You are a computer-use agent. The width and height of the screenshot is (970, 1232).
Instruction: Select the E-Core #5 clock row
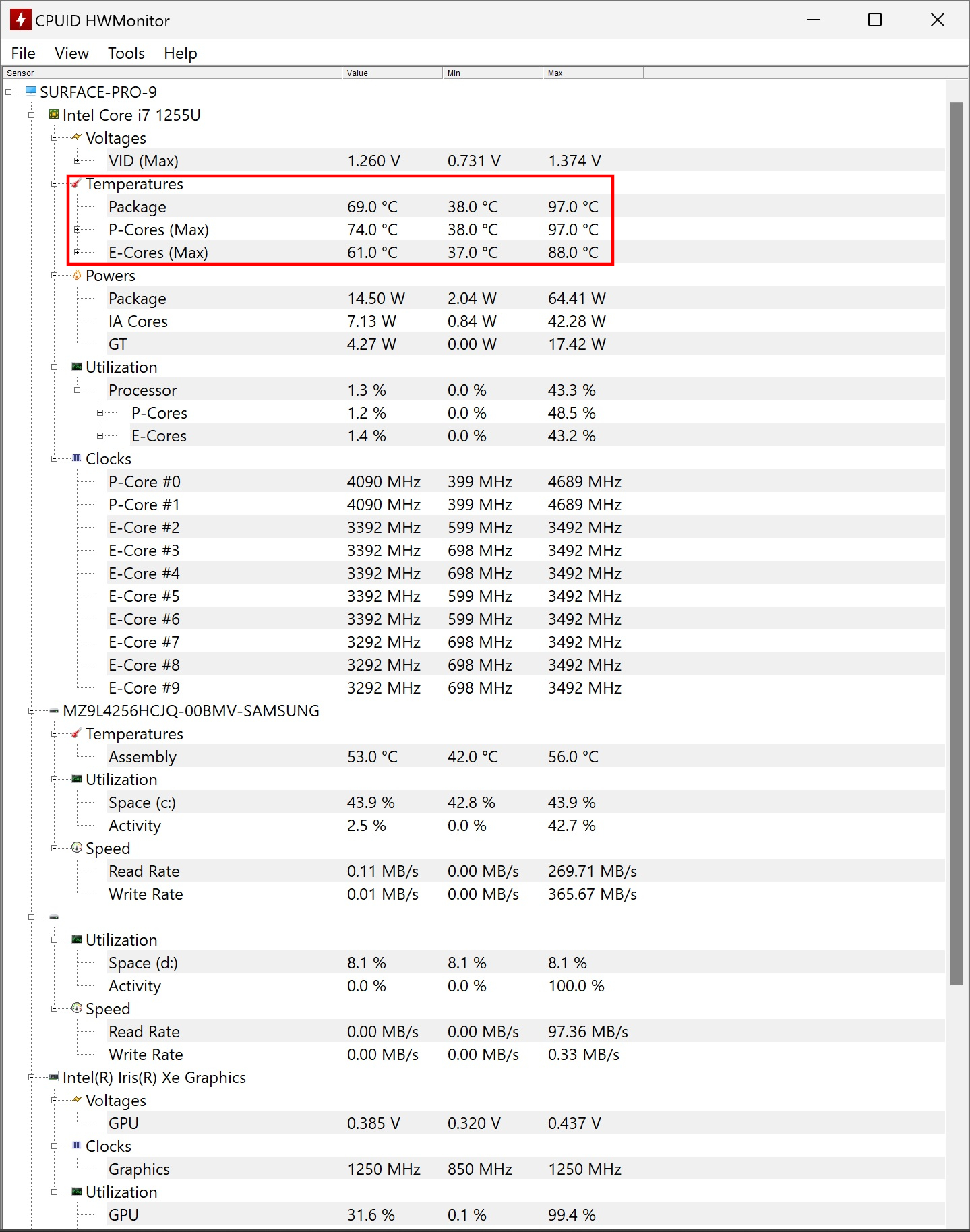click(526, 596)
